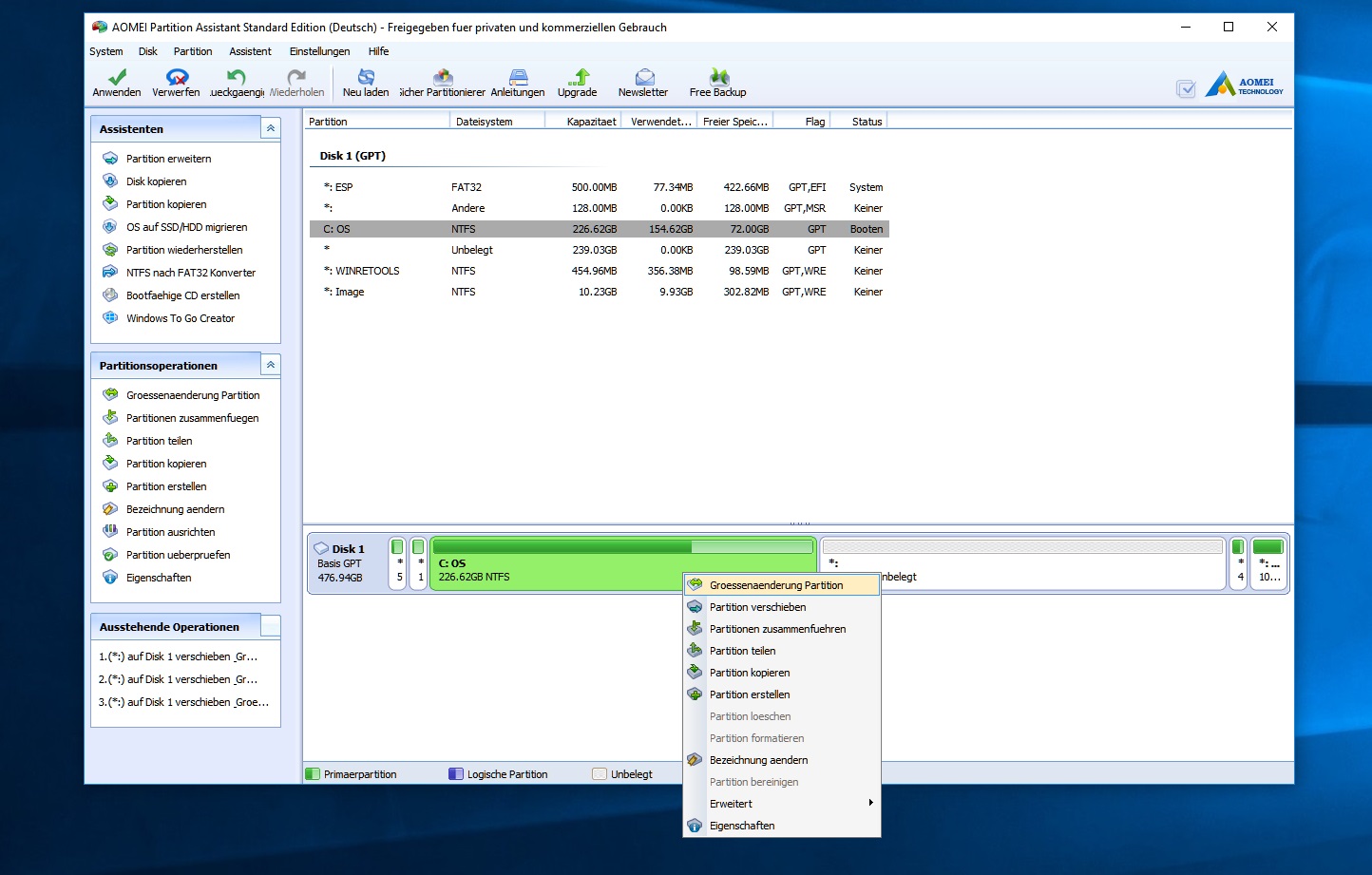Viewport: 1372px width, 875px height.
Task: Launch Free Backup from toolbar
Action: coord(718,83)
